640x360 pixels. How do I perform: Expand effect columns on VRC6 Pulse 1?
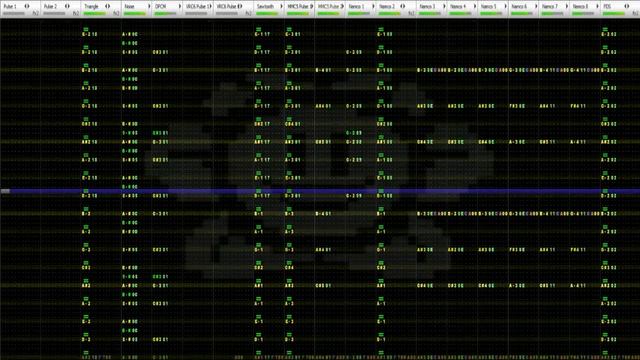210,6
